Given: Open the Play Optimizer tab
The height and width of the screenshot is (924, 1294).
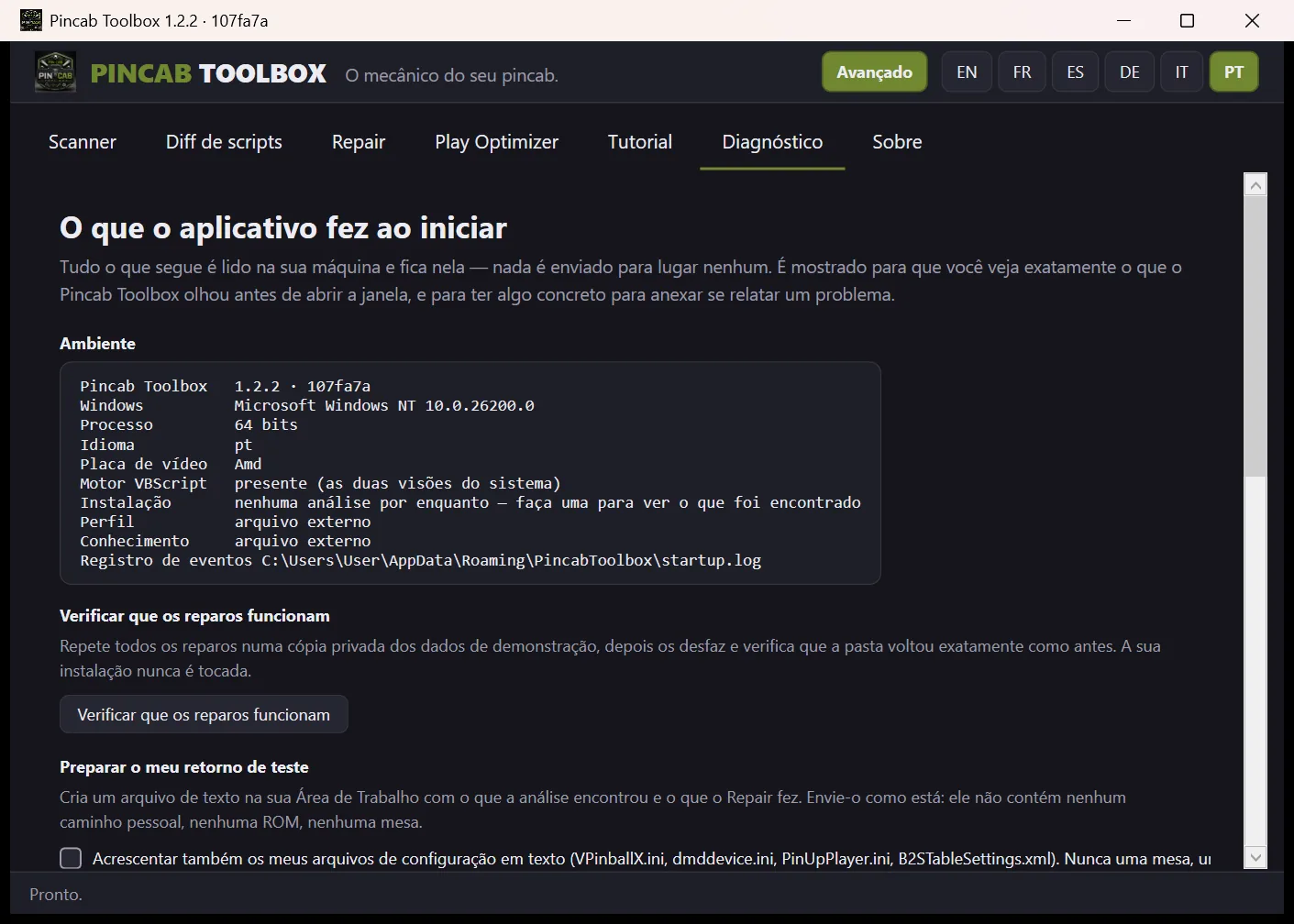Looking at the screenshot, I should click(x=496, y=142).
